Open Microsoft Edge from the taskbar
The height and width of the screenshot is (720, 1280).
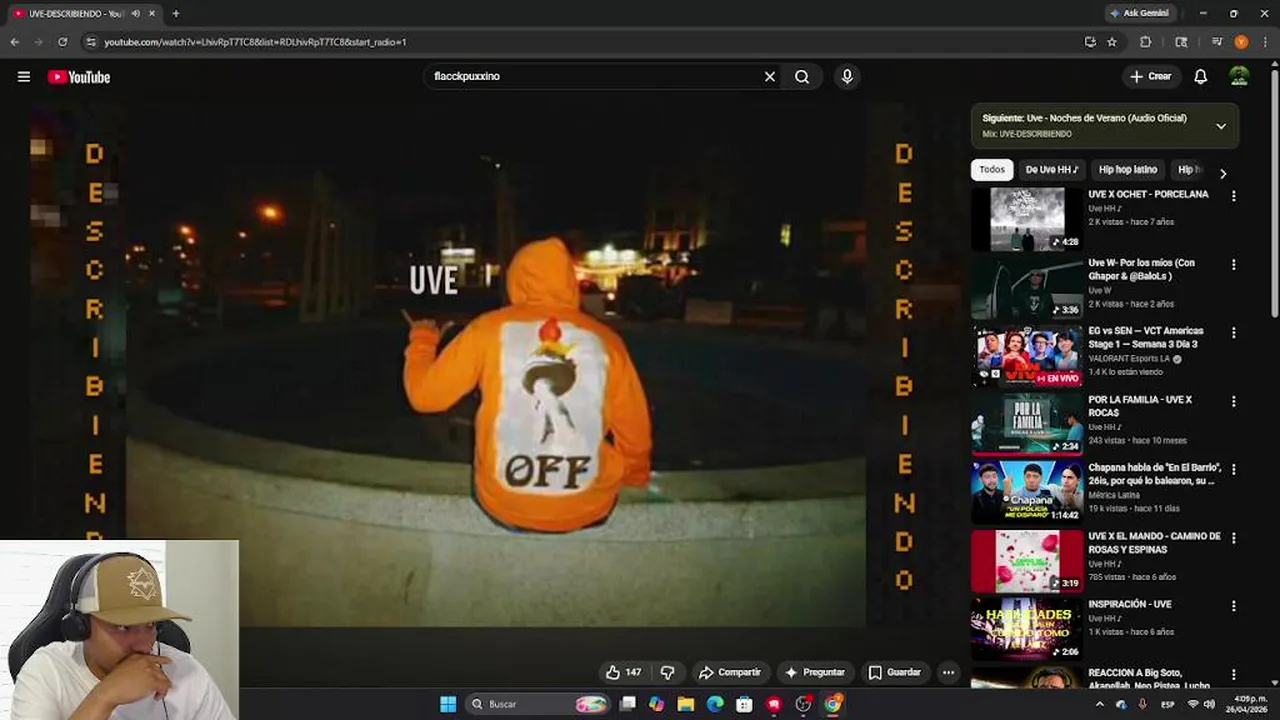[715, 704]
